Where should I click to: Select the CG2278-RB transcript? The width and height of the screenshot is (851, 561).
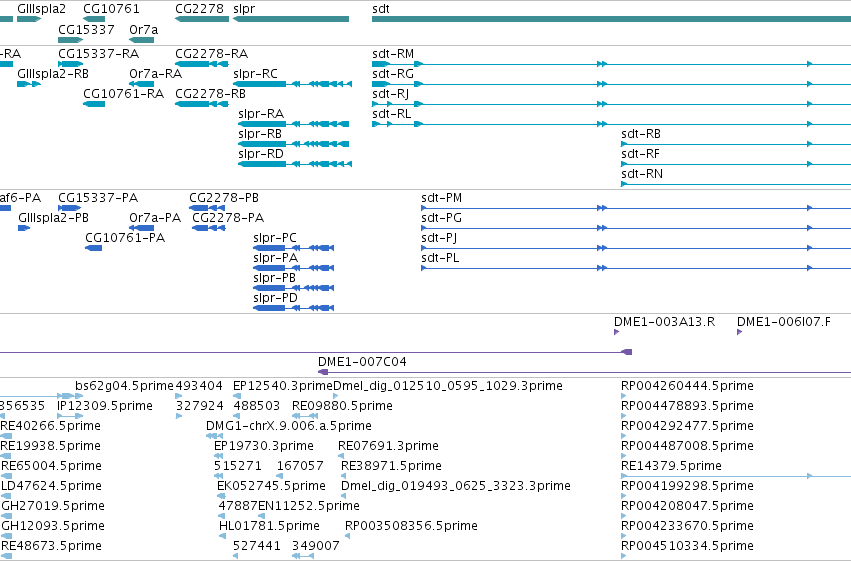[x=202, y=104]
